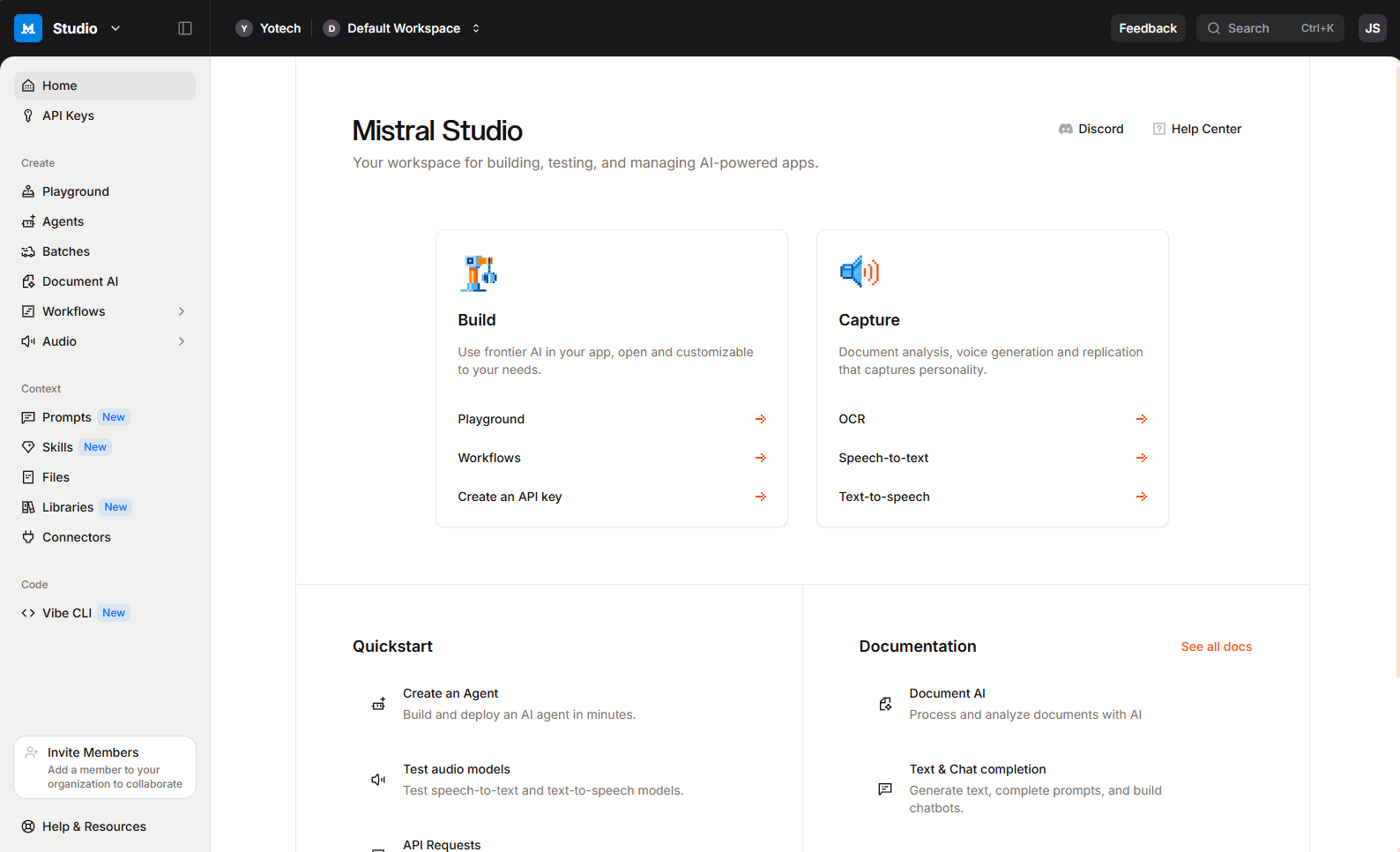Click the arrow next to Create an API key
1400x852 pixels.
[761, 497]
